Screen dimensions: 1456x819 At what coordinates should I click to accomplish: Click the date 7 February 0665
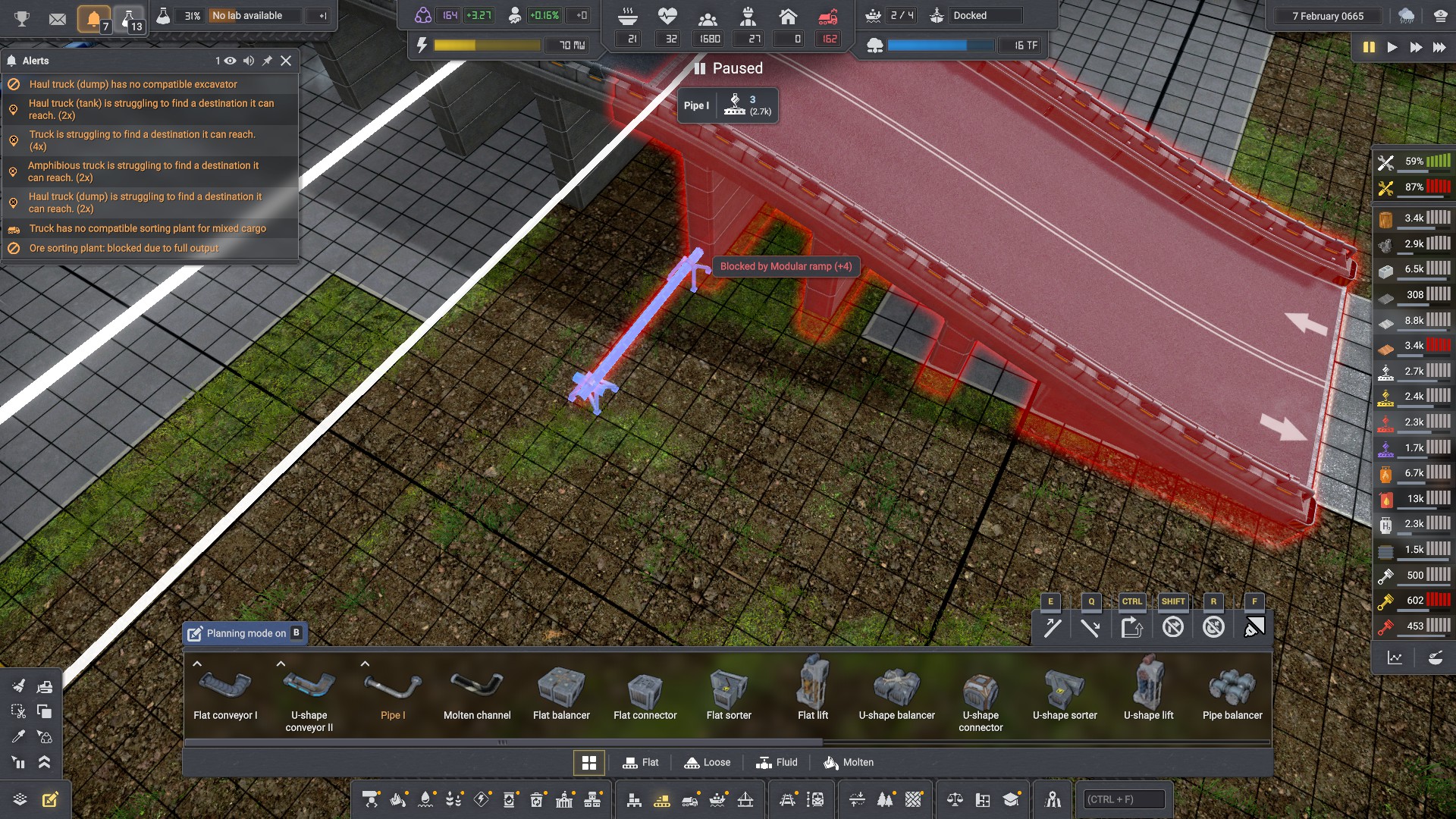coord(1328,16)
